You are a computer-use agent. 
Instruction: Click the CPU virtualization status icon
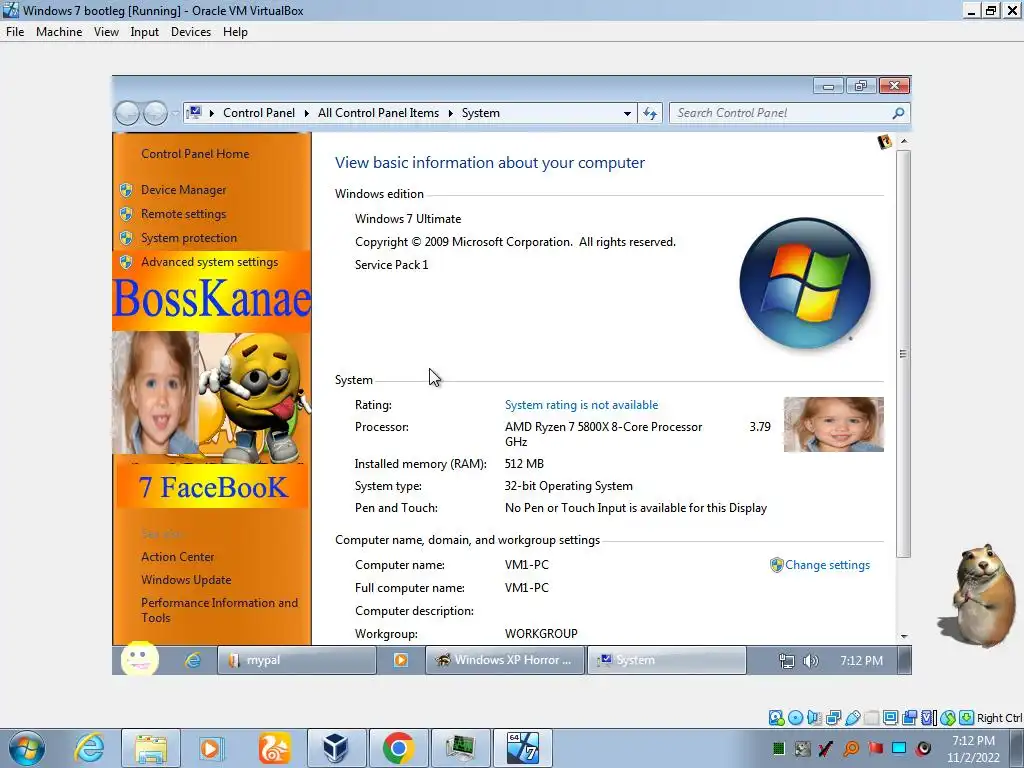point(928,718)
